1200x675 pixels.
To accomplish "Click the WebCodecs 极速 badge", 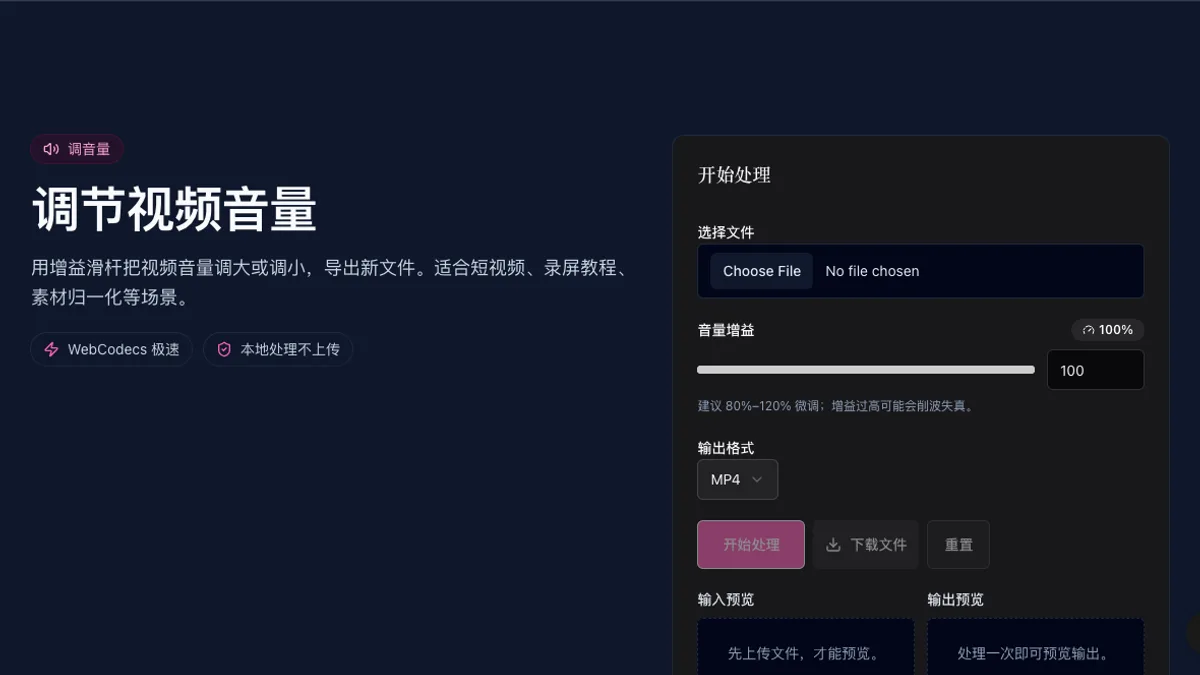I will point(111,350).
